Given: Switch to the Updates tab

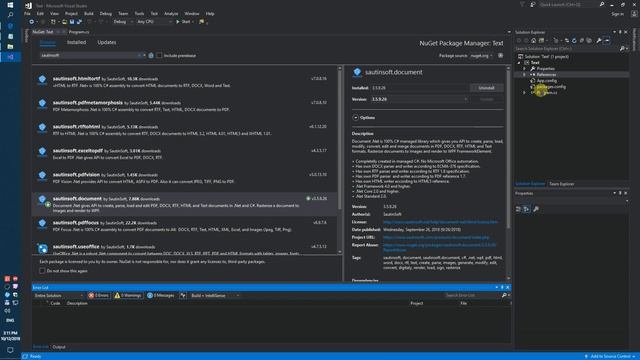Looking at the screenshot, I should pos(107,42).
